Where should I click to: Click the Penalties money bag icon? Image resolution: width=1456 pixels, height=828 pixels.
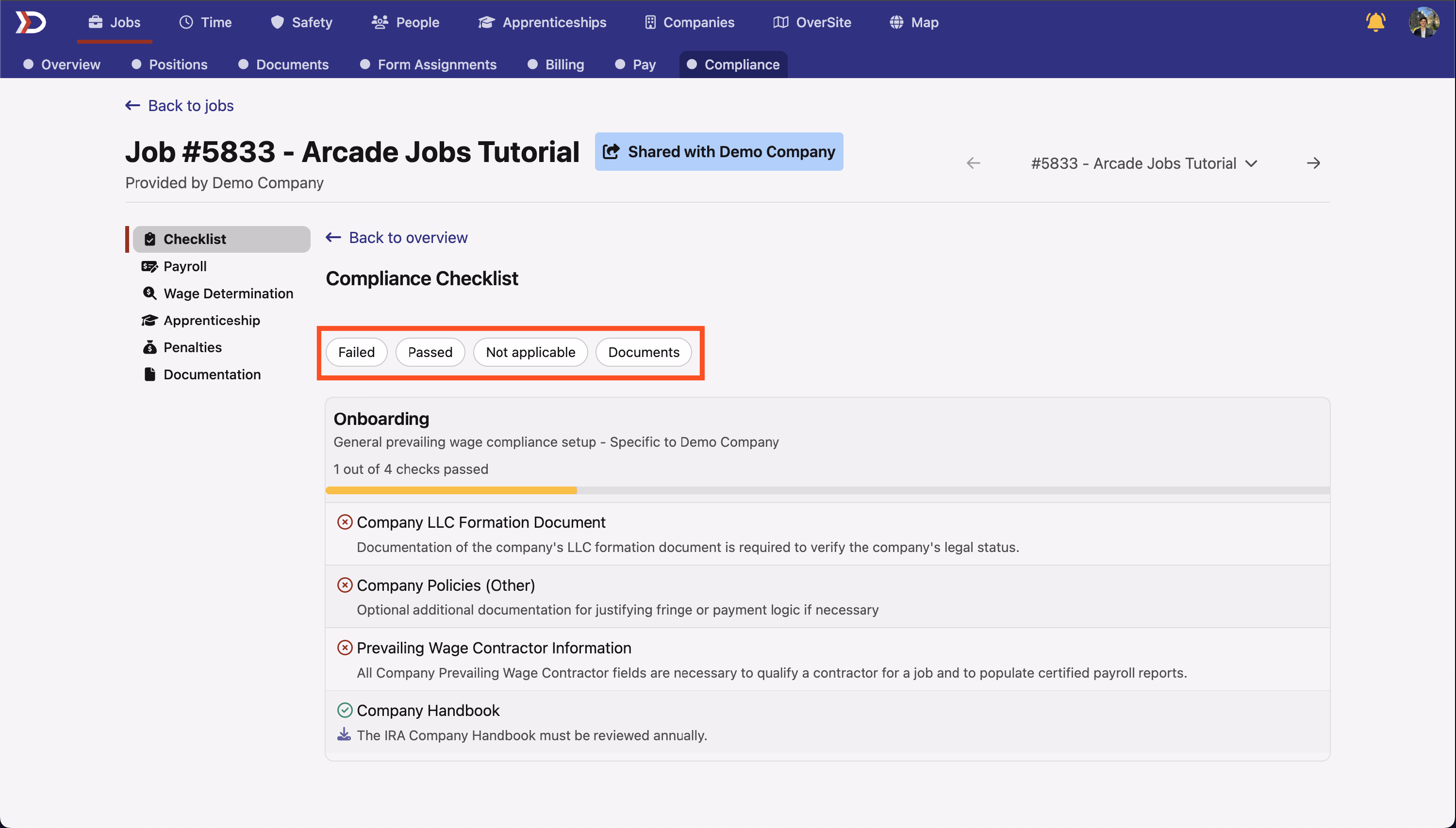click(149, 347)
